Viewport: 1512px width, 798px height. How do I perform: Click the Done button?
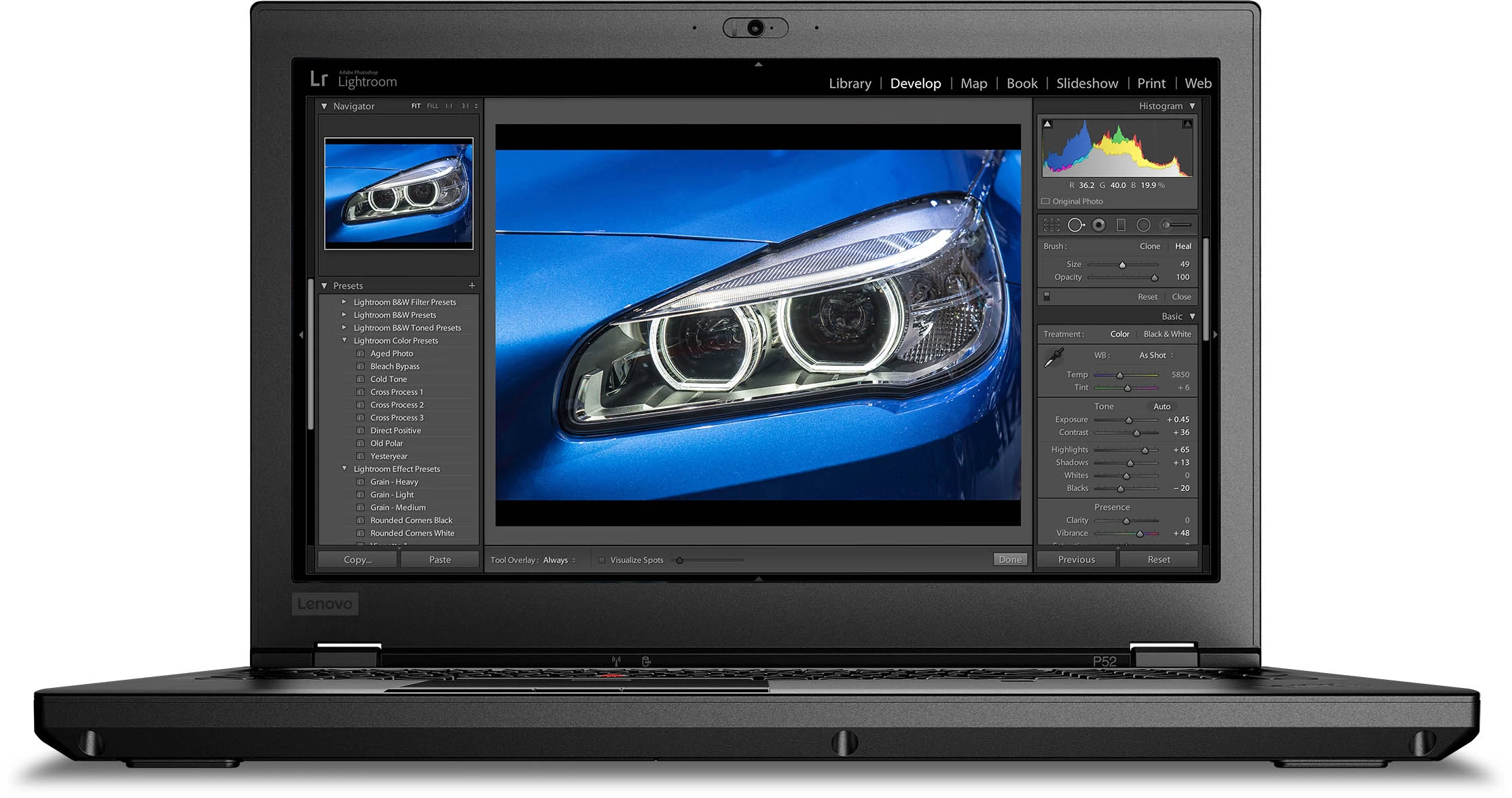1009,560
